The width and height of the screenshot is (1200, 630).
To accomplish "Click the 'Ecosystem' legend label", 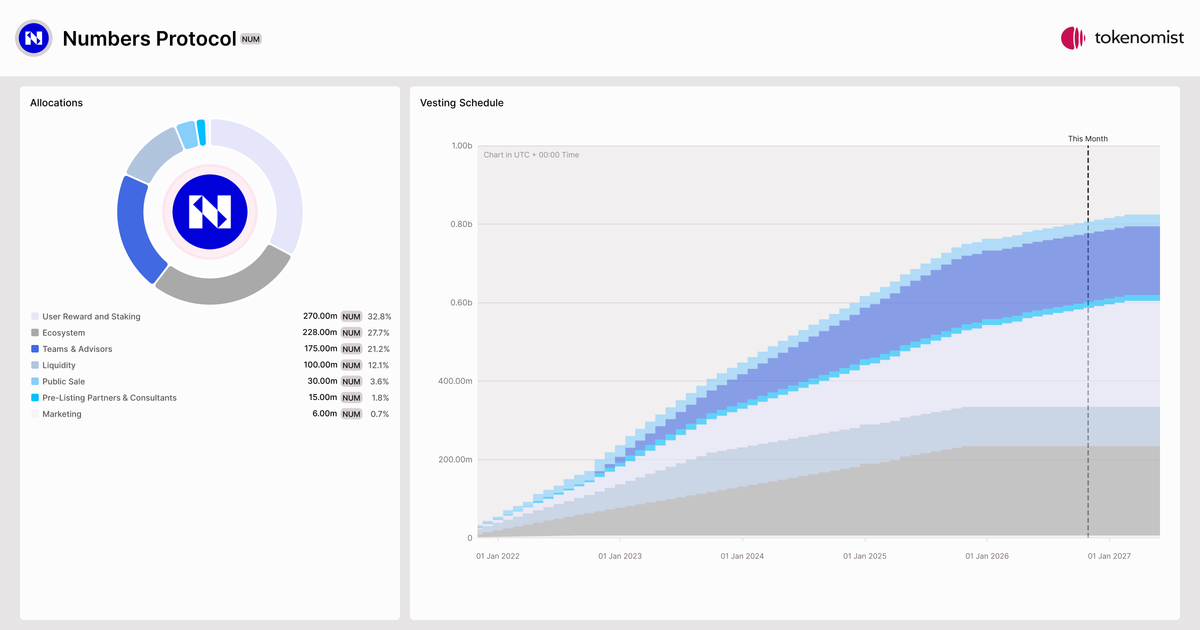I will 63,333.
